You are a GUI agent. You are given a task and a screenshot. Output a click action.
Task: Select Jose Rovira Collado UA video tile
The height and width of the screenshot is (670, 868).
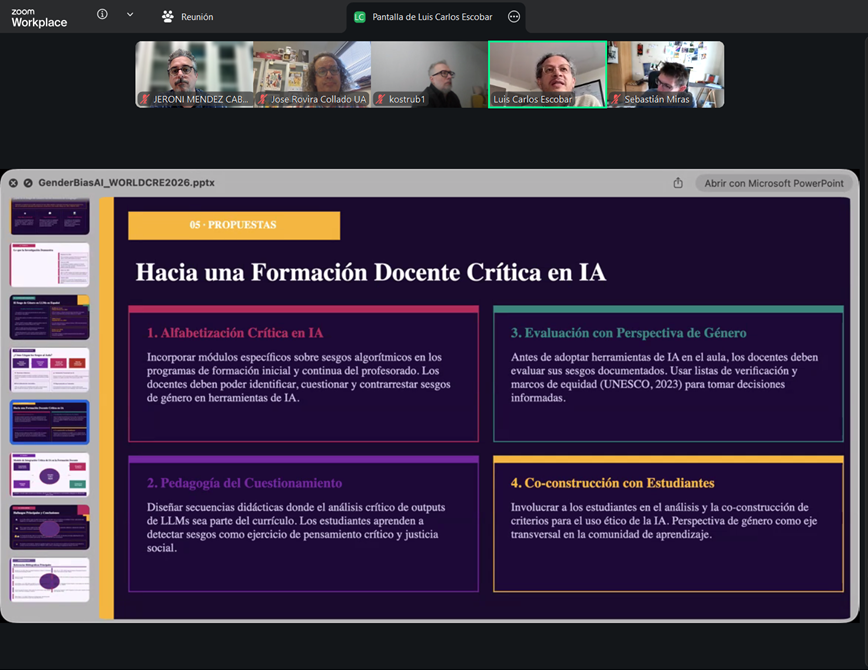point(312,74)
